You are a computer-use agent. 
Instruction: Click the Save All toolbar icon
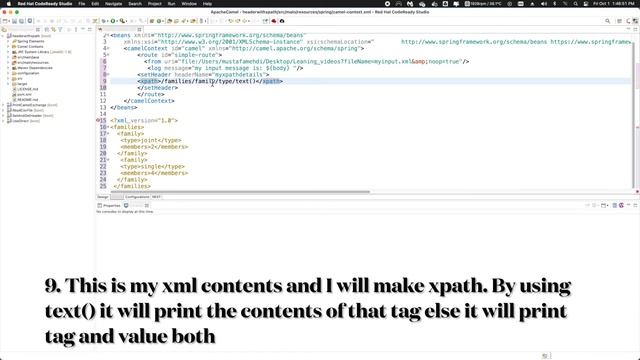coord(22,21)
